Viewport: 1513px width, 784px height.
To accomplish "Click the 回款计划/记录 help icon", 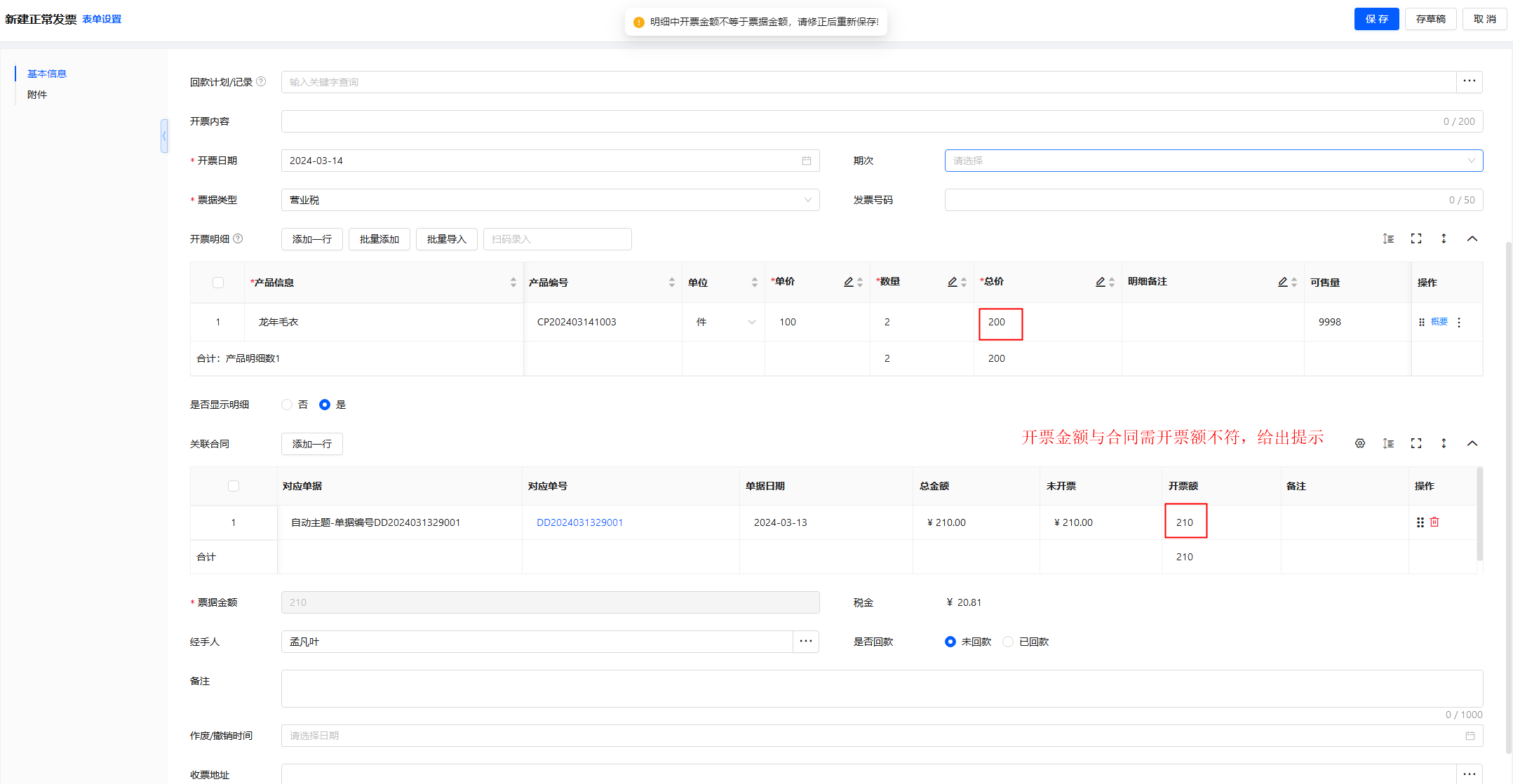I will pos(261,81).
